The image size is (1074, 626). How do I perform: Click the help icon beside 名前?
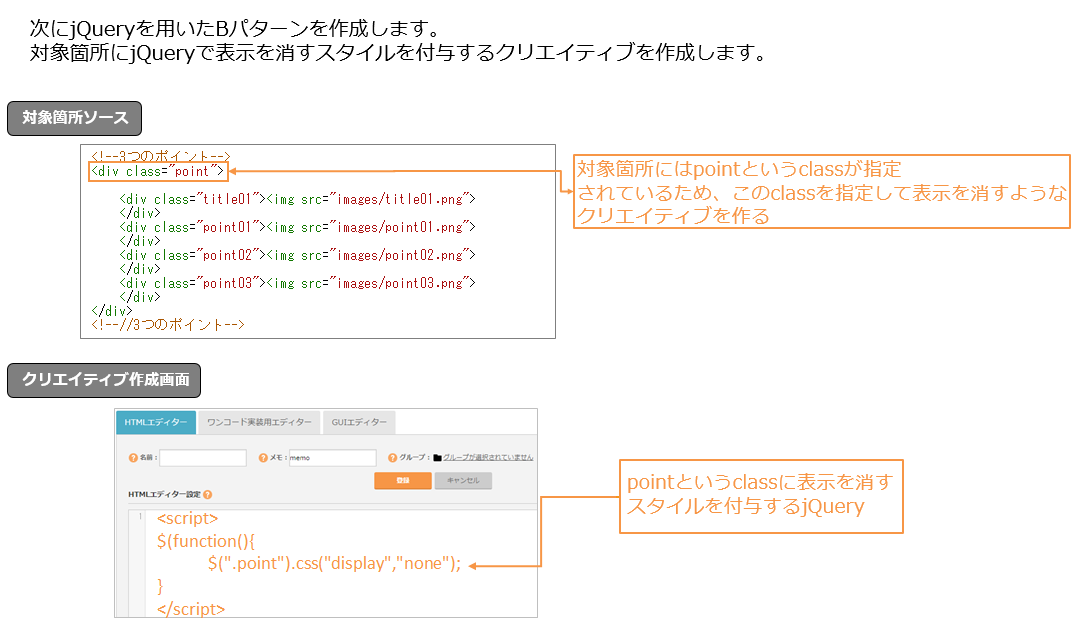pyautogui.click(x=133, y=458)
